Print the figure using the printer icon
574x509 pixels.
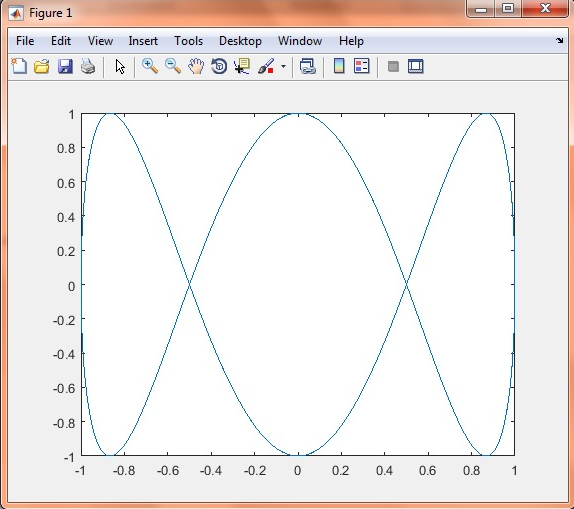88,67
